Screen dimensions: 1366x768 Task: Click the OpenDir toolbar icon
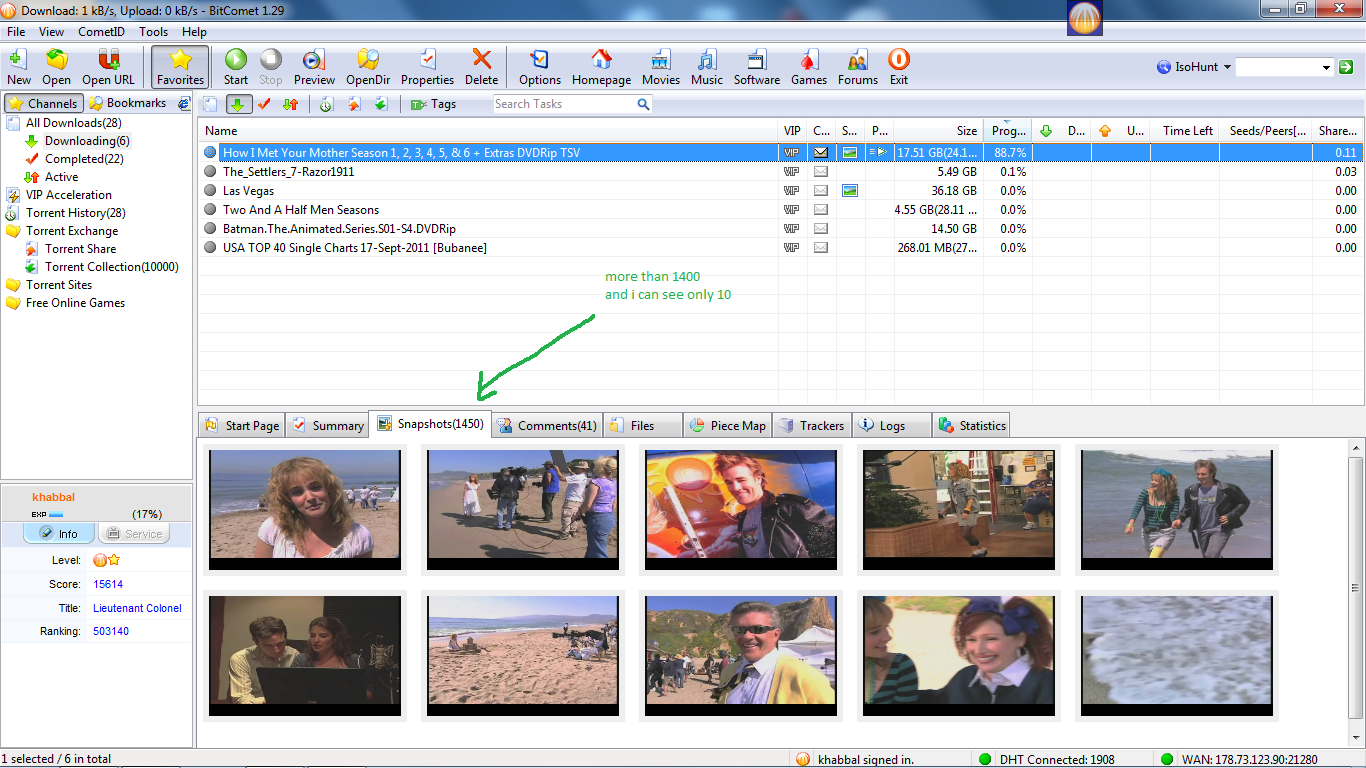coord(368,67)
